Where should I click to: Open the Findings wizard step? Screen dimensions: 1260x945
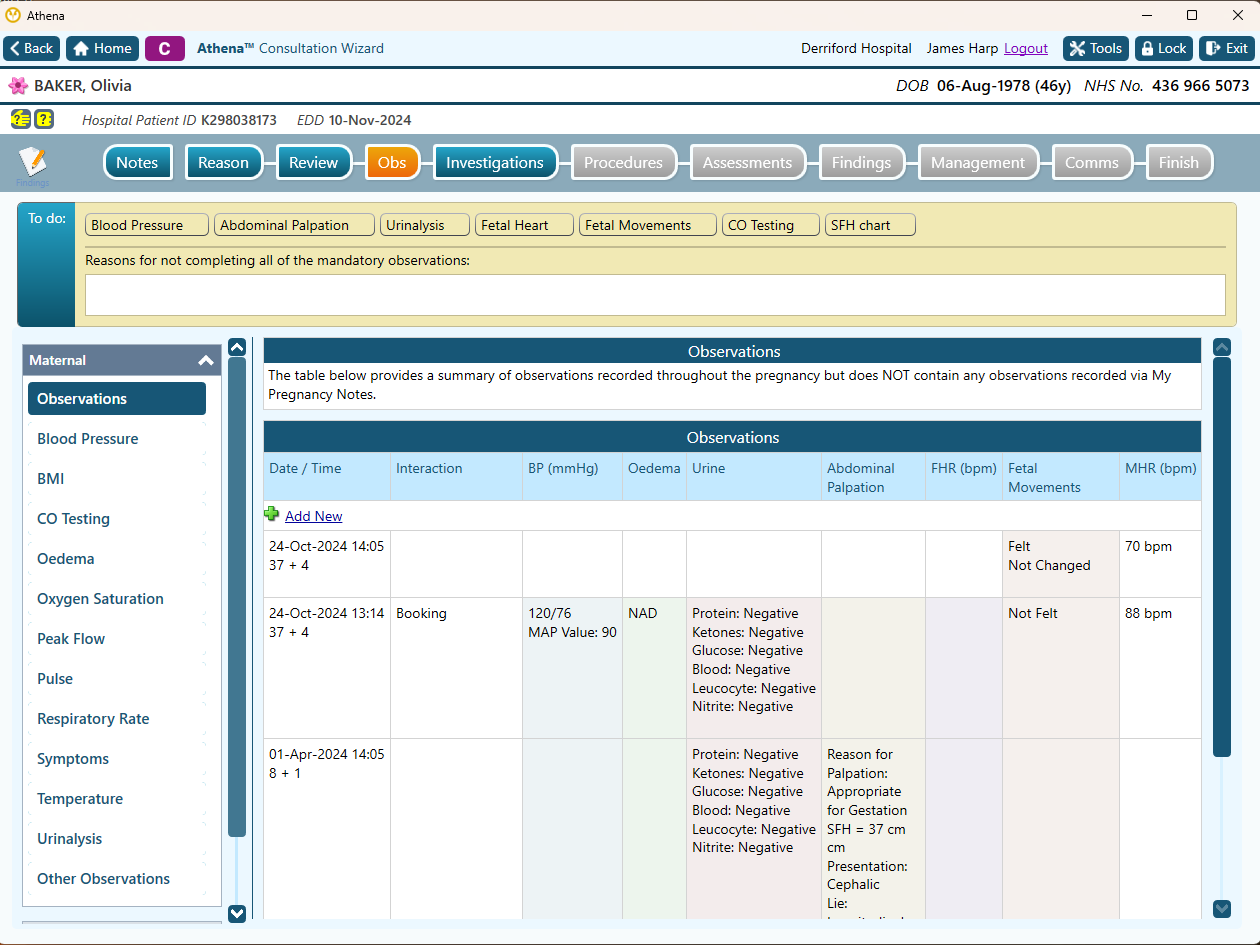point(861,163)
